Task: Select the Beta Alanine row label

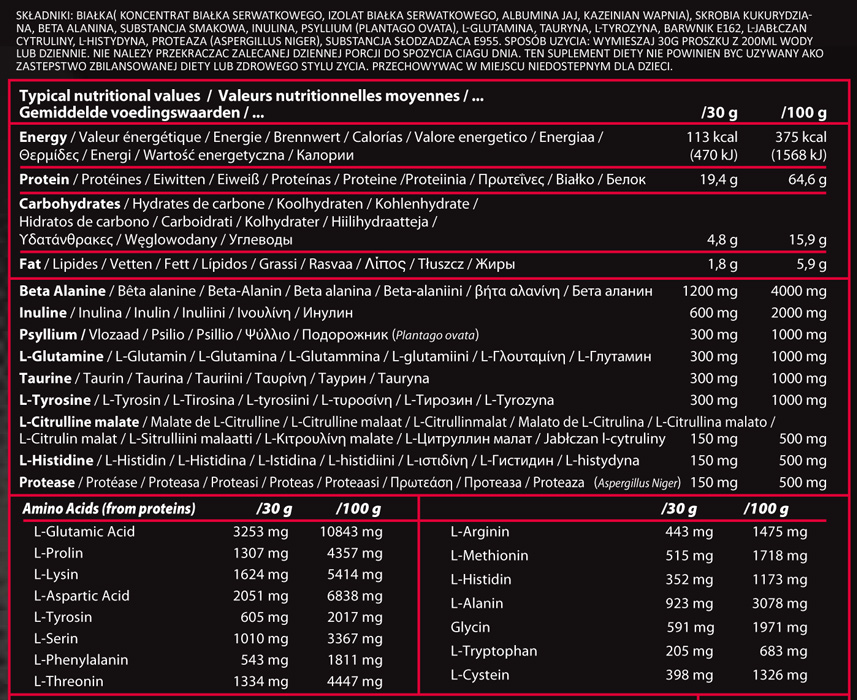Action: pos(62,291)
